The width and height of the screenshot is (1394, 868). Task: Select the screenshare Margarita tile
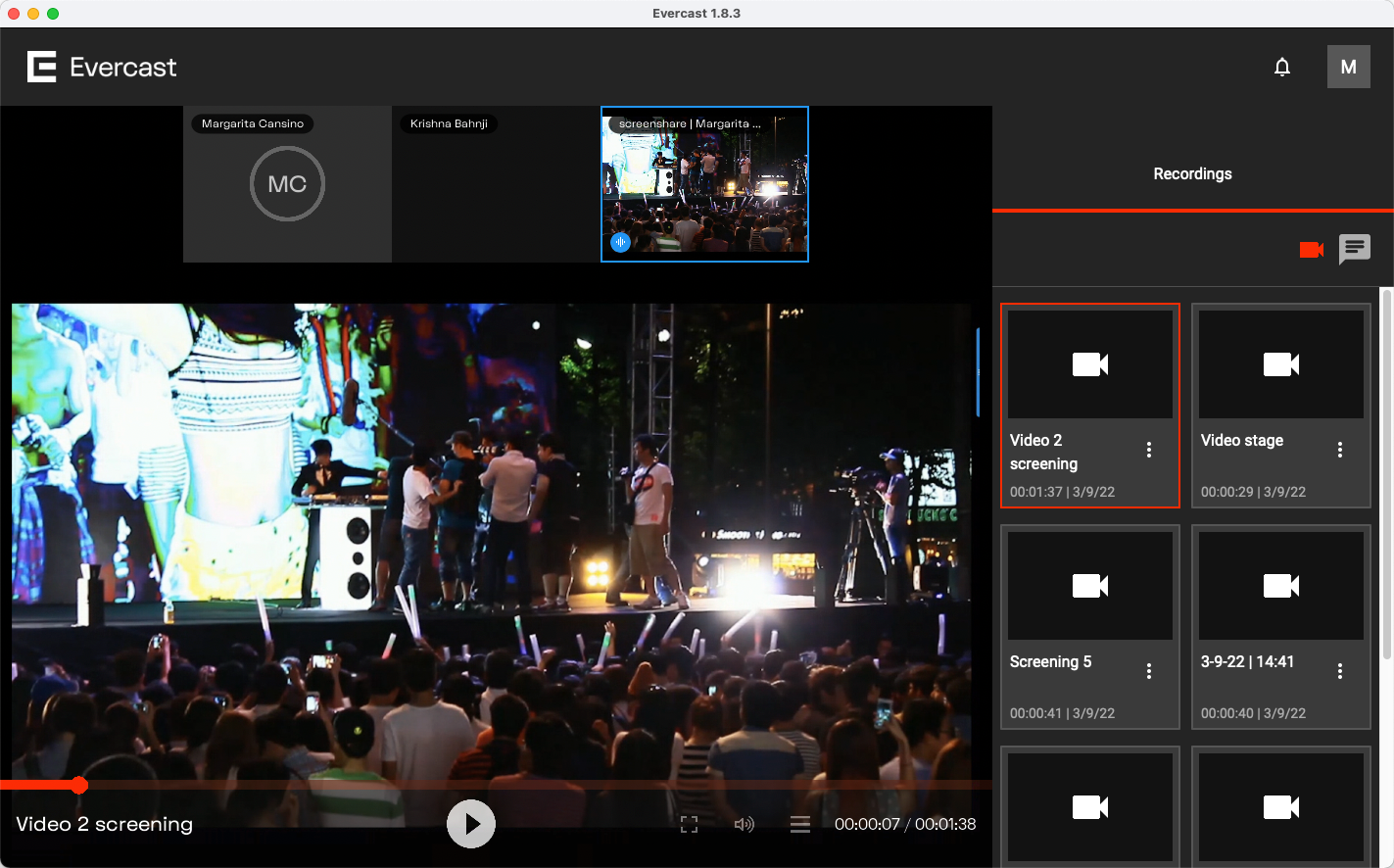704,184
